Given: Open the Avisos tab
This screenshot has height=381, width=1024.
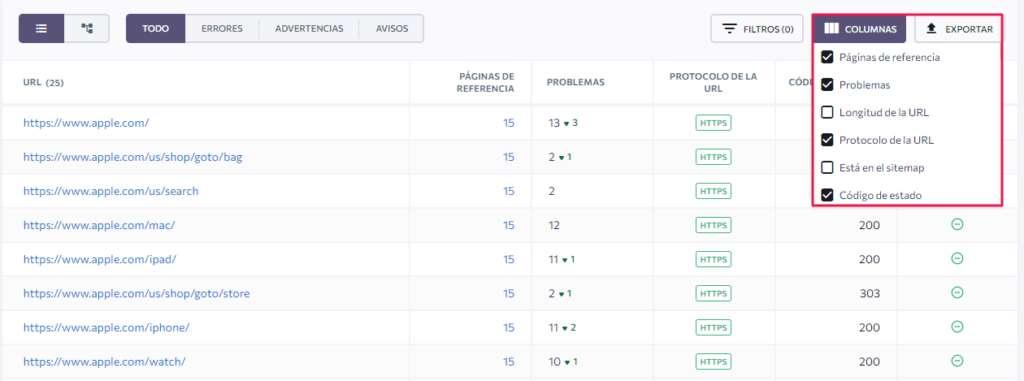Looking at the screenshot, I should pyautogui.click(x=392, y=29).
